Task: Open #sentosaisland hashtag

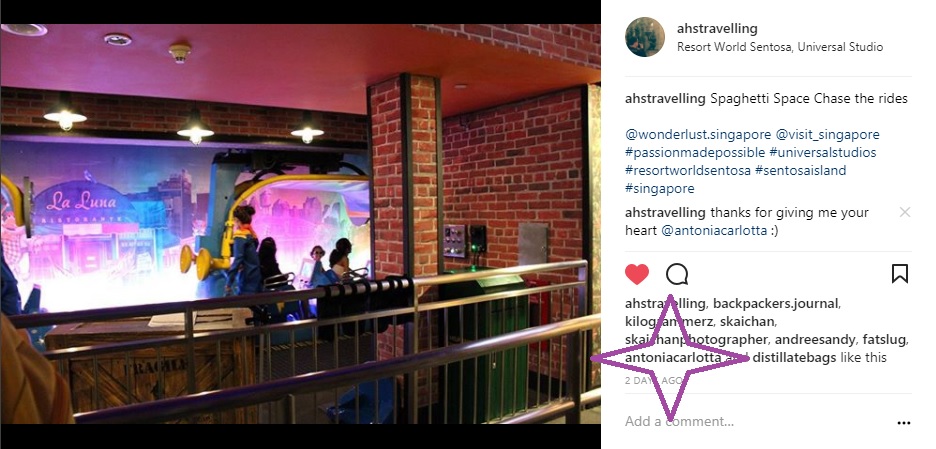Action: pyautogui.click(x=800, y=170)
